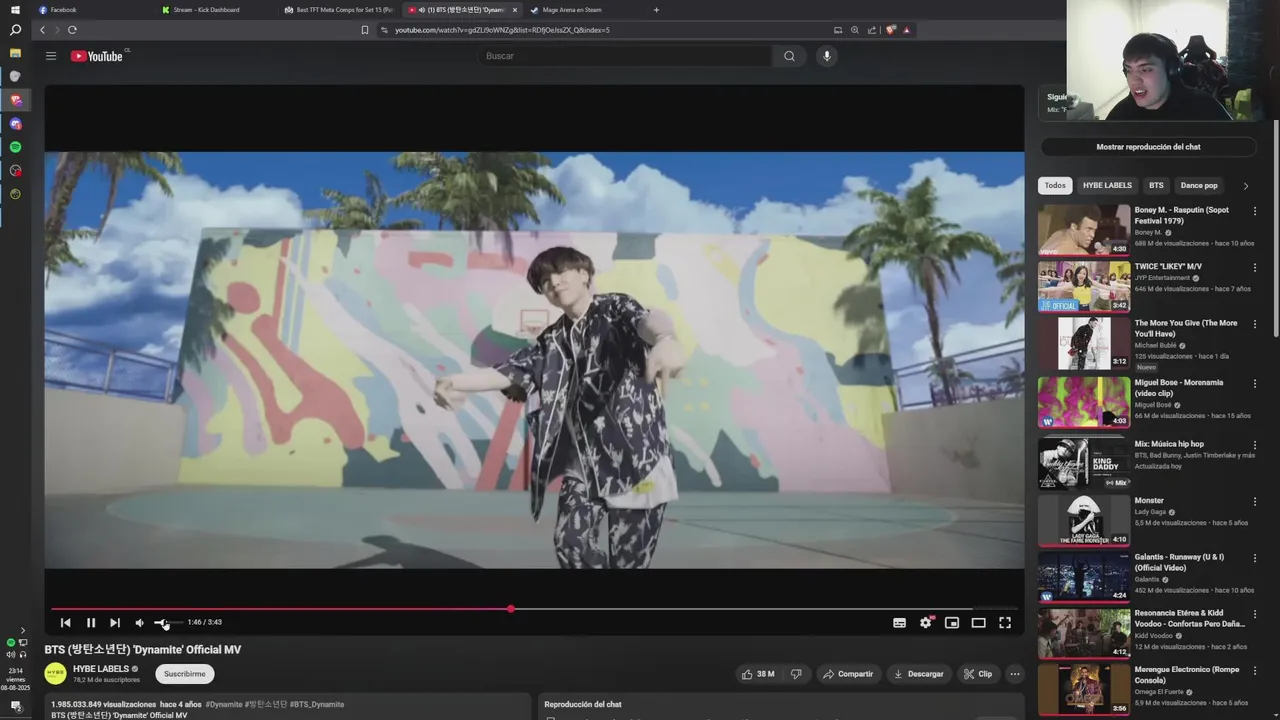Focus the Buscar search field
This screenshot has width=1280, height=720.
coord(625,56)
